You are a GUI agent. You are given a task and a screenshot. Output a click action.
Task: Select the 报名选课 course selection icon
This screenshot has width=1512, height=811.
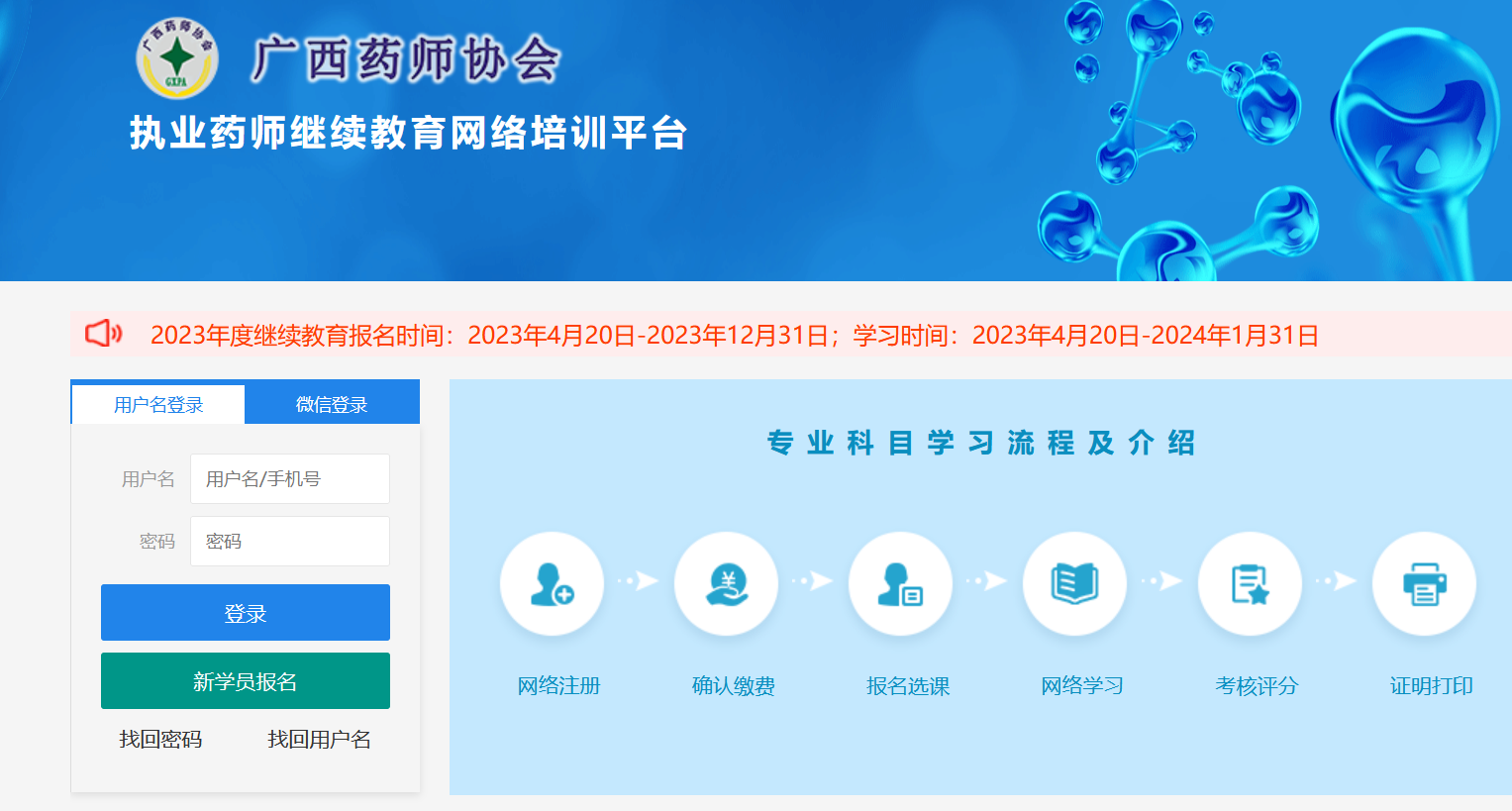click(900, 583)
